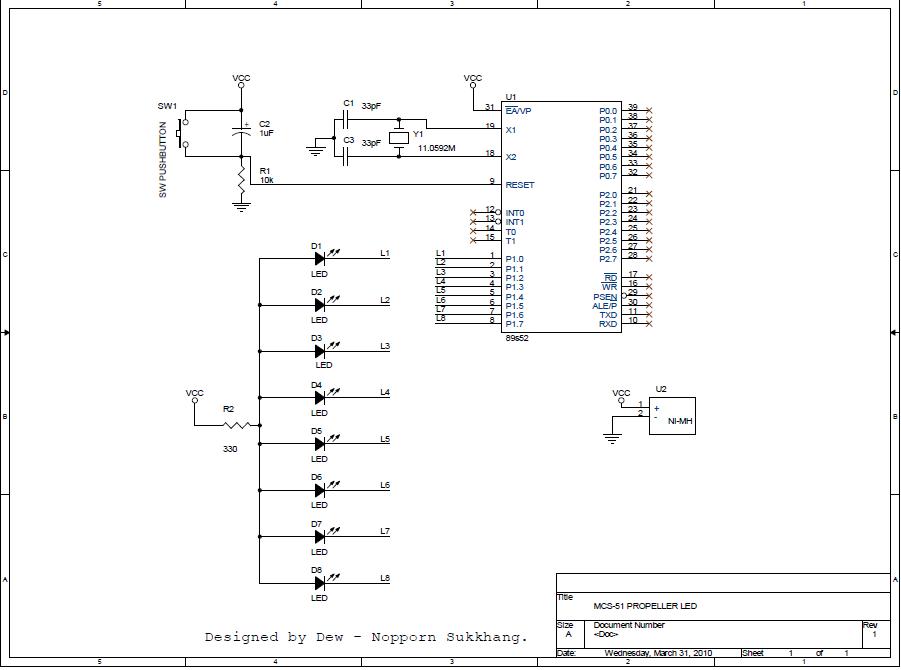Image resolution: width=901 pixels, height=670 pixels.
Task: Select the D1 LED diode symbol
Action: (320, 259)
